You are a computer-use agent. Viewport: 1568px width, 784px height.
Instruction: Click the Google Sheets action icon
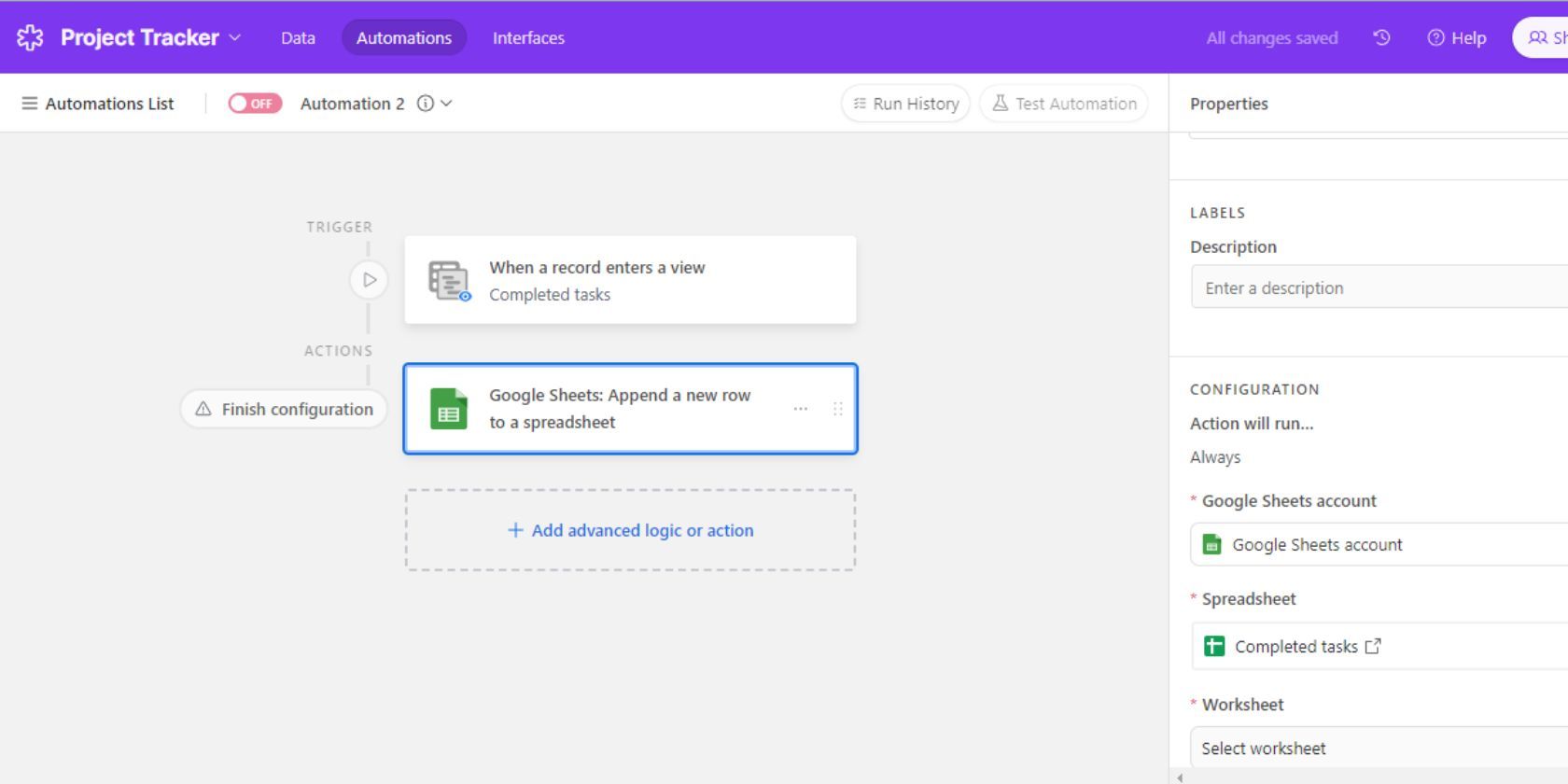pyautogui.click(x=449, y=410)
